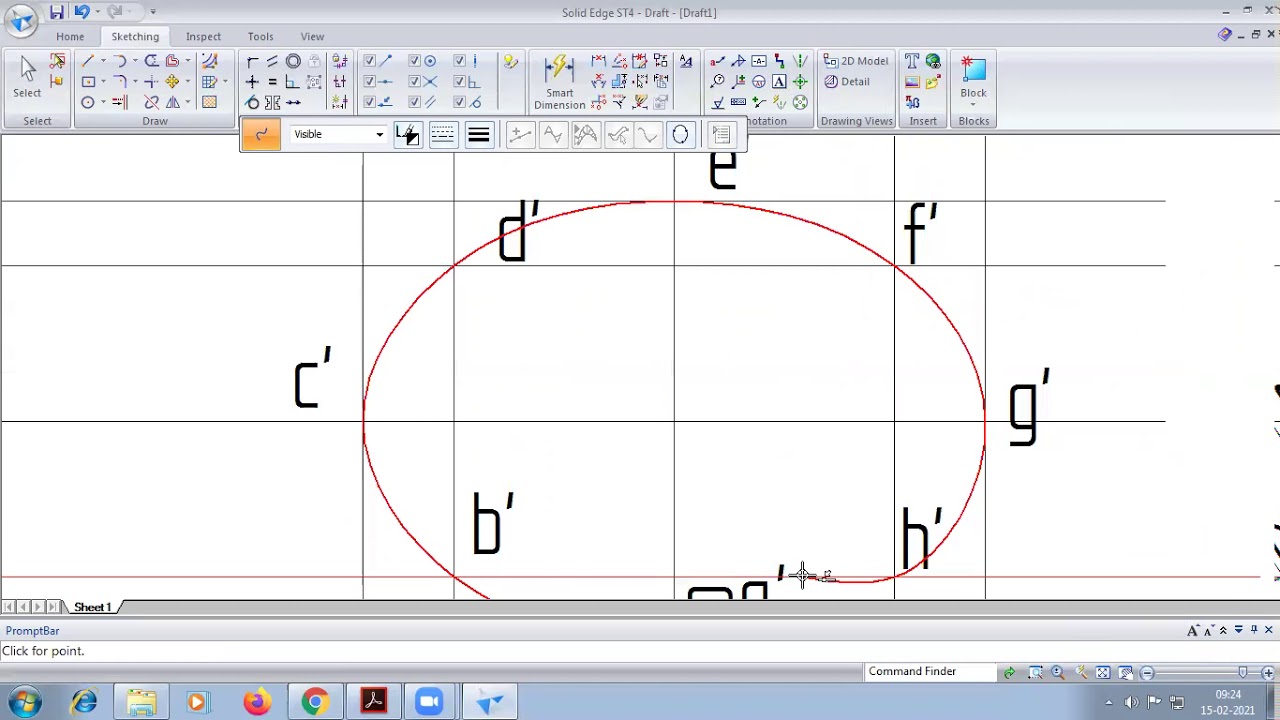Image resolution: width=1280 pixels, height=720 pixels.
Task: Open Google Chrome from the taskbar
Action: 315,702
